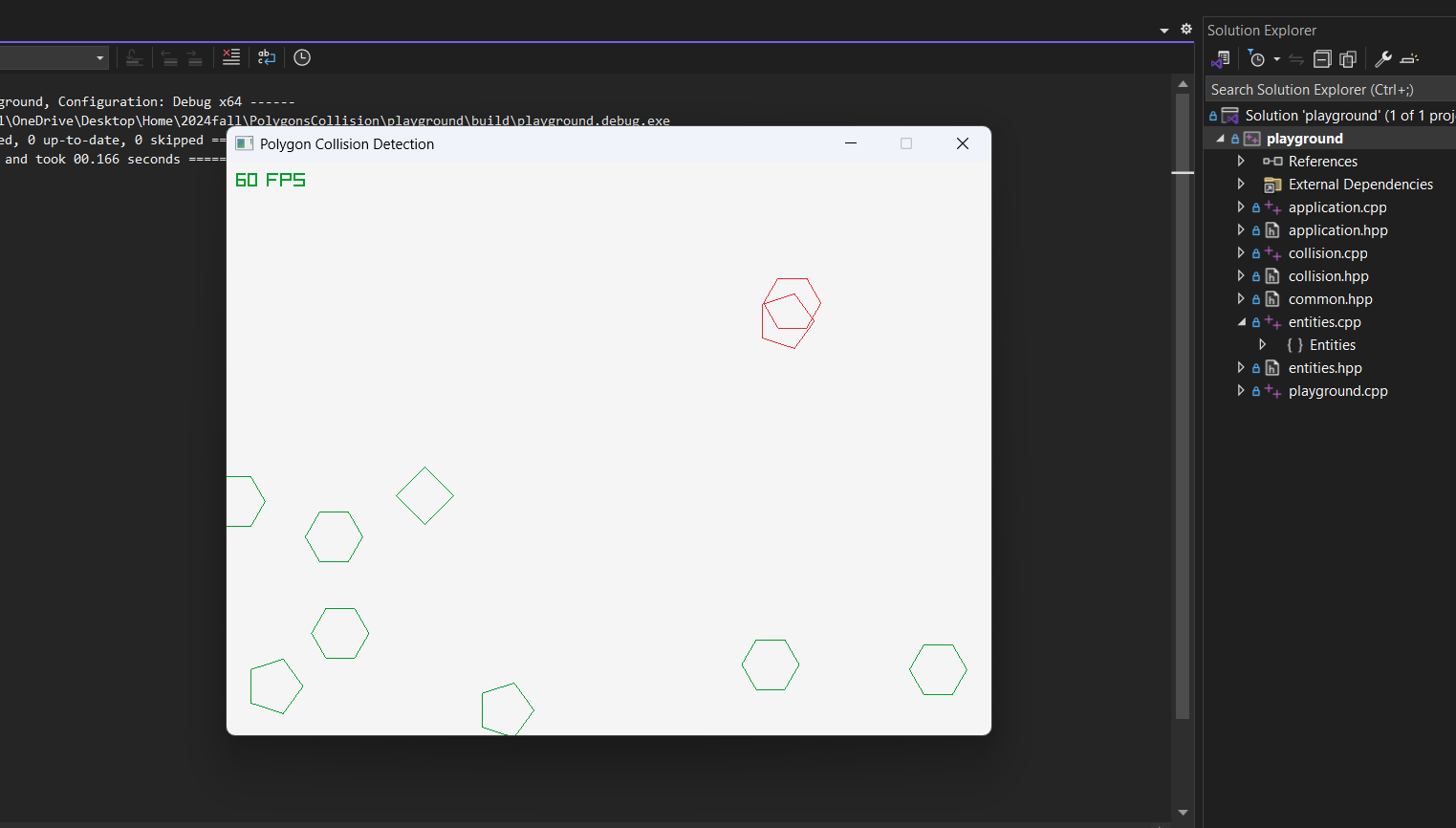Click the Output window scroll-down arrow

pos(1183,813)
